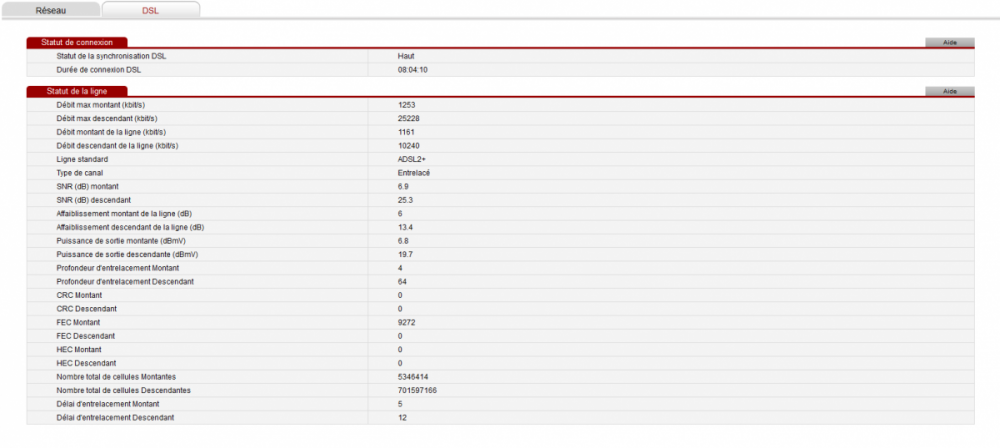Click the Statut de connexion section header
Screen dimensions: 1000x448
[77, 43]
